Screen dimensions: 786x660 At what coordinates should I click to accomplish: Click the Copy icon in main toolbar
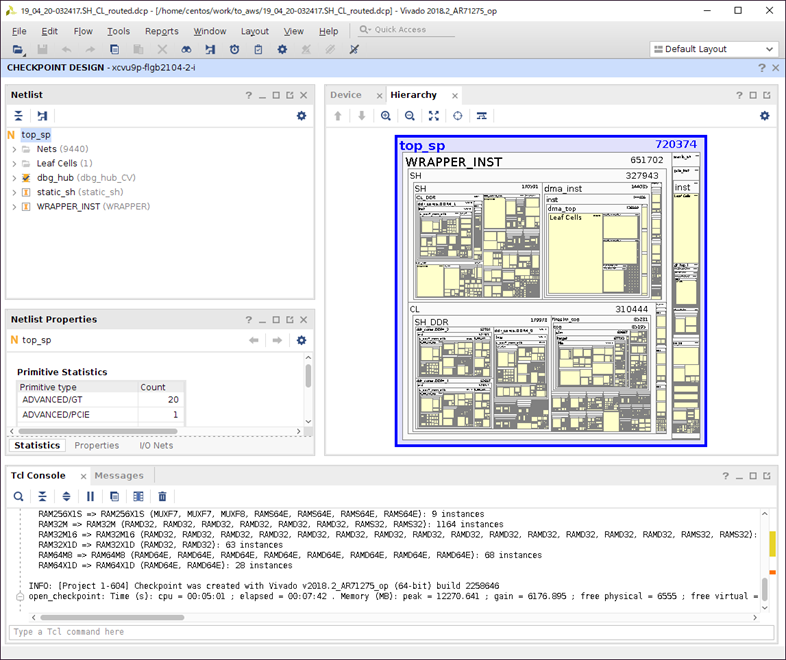tap(114, 49)
